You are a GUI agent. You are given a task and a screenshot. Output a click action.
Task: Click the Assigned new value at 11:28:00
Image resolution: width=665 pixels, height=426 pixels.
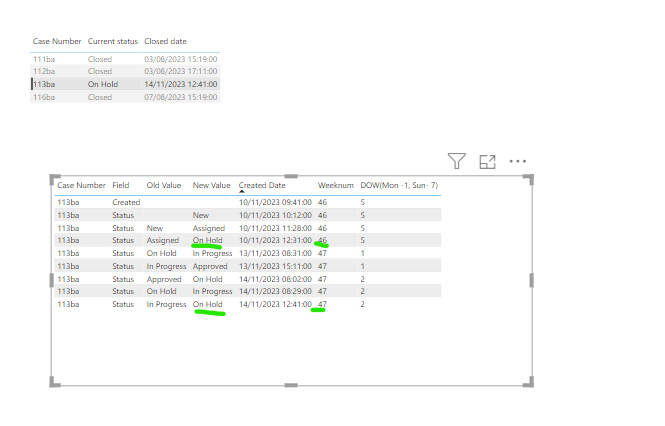point(209,228)
